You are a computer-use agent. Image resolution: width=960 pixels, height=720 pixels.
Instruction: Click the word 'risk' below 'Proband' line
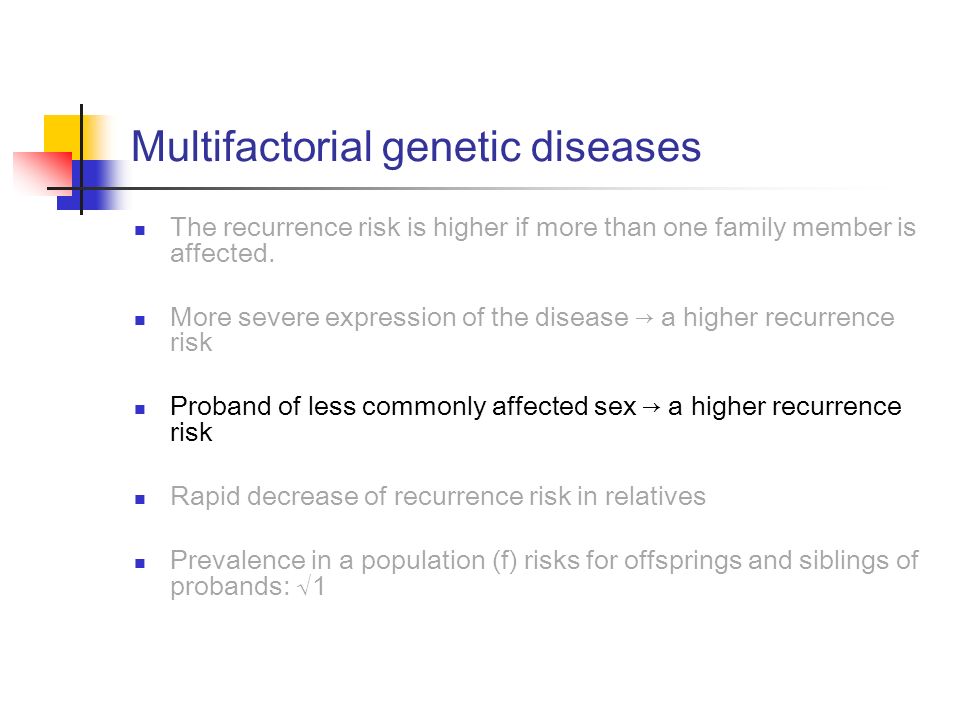tap(191, 432)
